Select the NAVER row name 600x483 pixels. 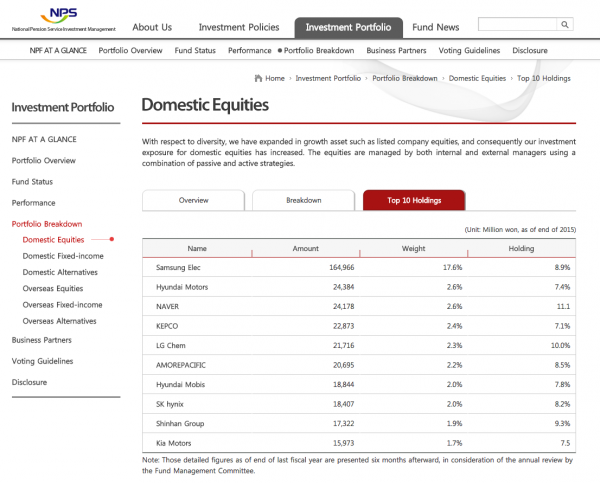click(167, 307)
